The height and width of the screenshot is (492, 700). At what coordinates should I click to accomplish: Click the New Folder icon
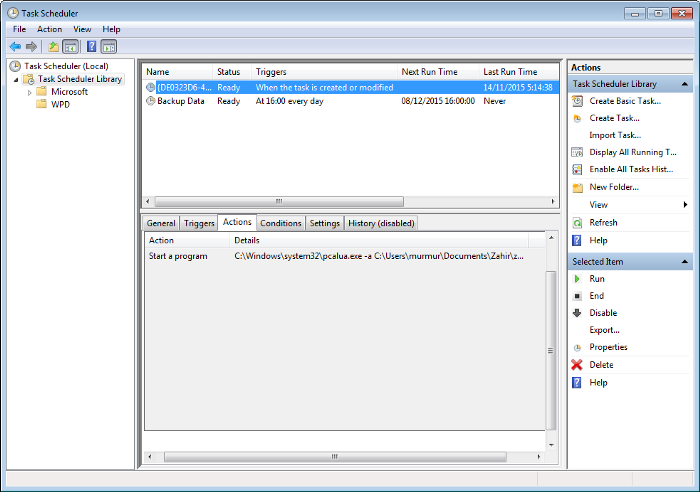click(577, 188)
